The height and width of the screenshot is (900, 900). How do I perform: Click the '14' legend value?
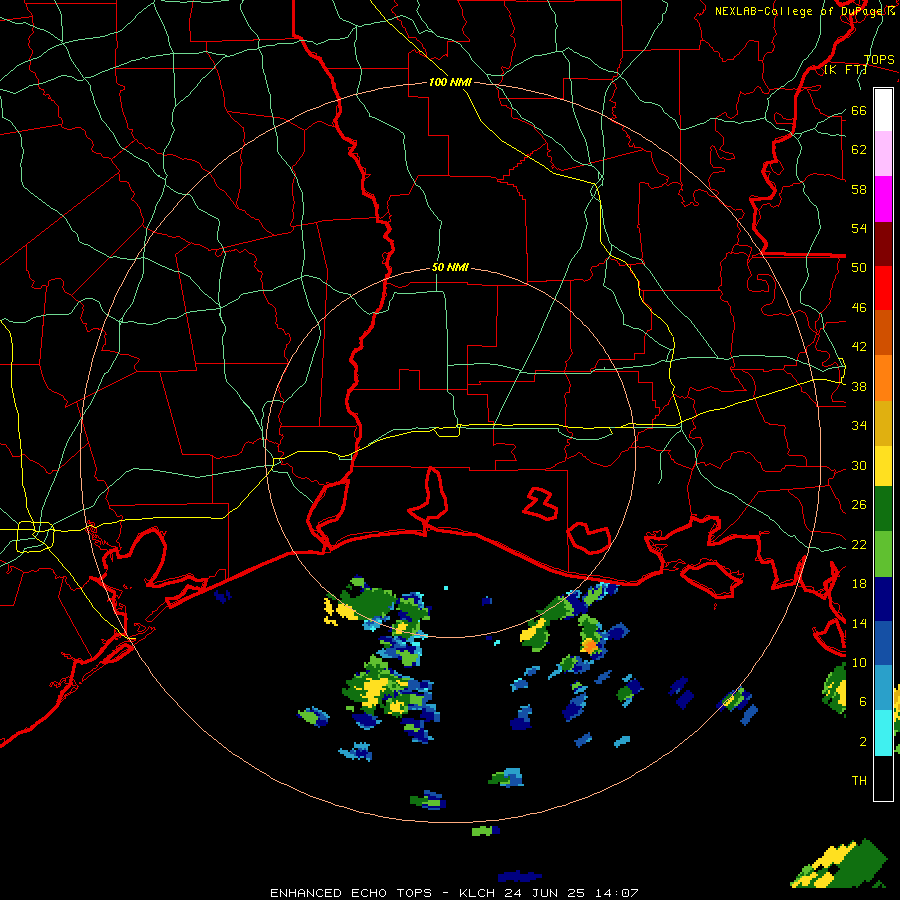click(859, 623)
